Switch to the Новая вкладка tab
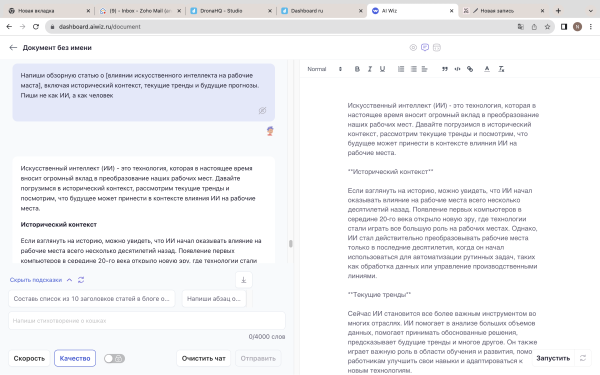Viewport: 600px width, 375px height. (49, 11)
